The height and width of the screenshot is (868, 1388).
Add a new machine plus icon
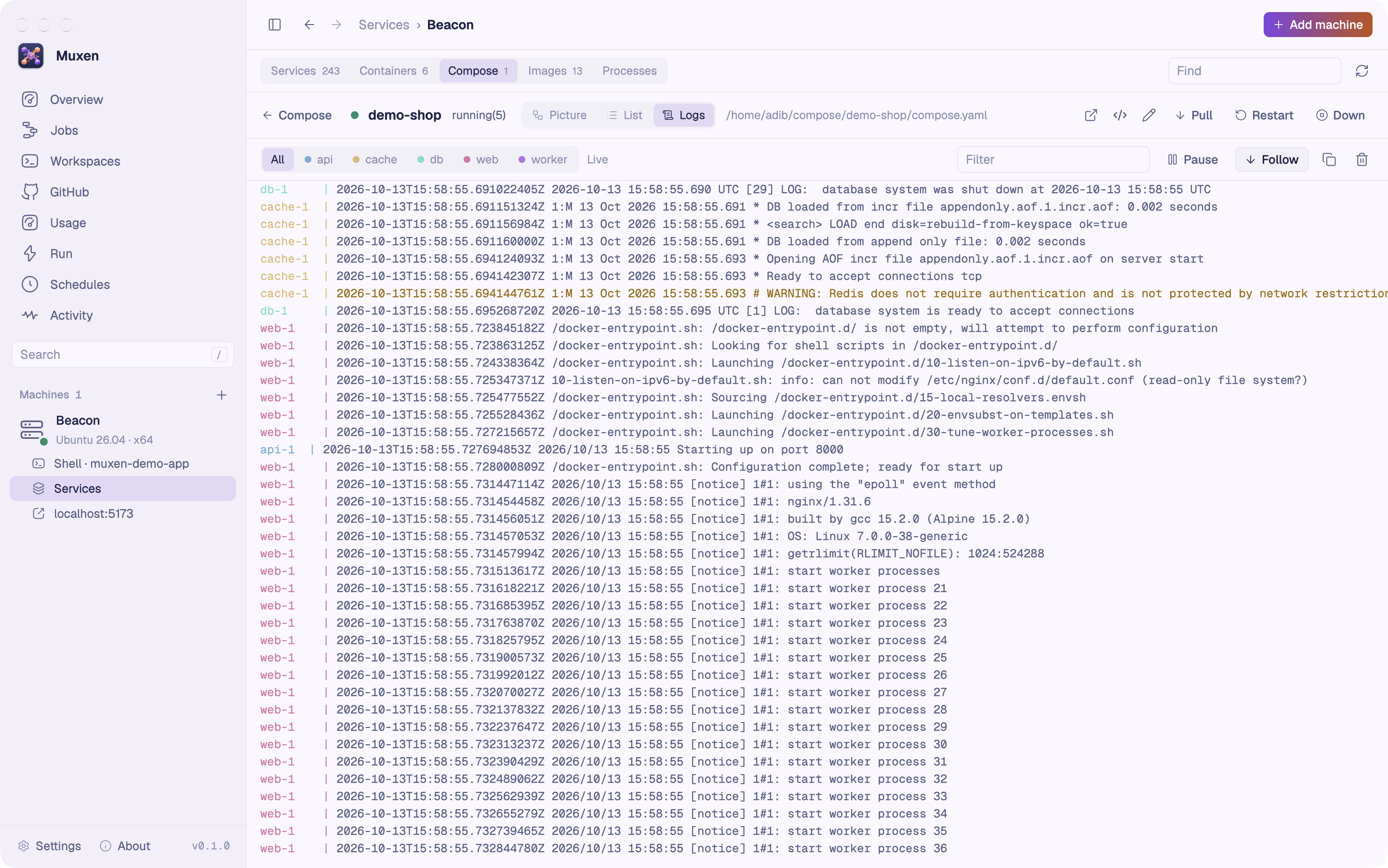coord(222,395)
